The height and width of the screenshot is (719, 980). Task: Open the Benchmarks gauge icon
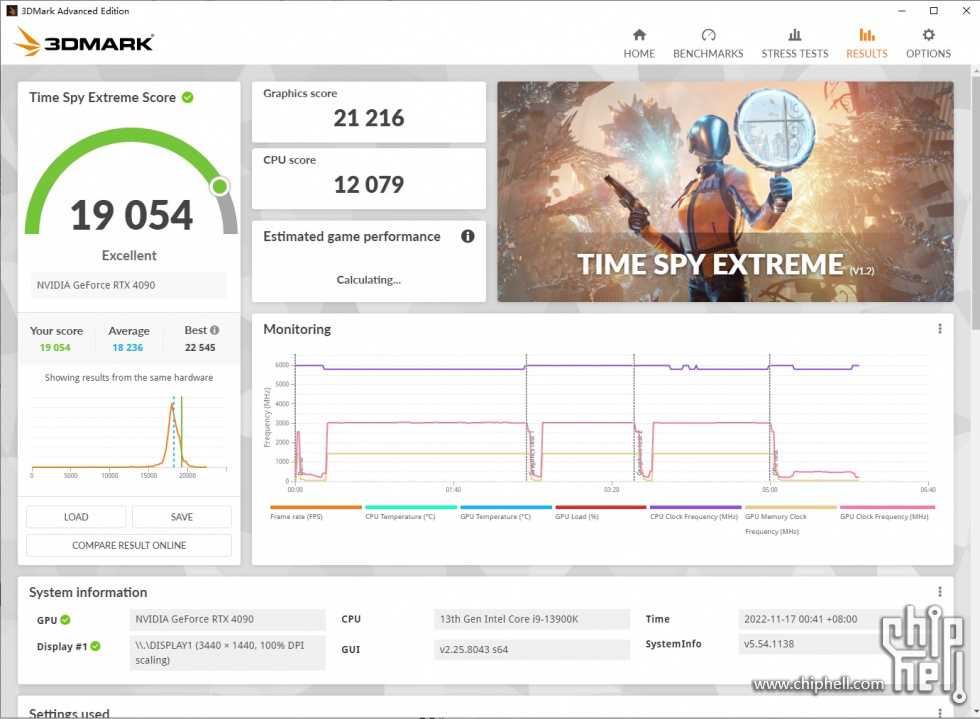(x=708, y=34)
